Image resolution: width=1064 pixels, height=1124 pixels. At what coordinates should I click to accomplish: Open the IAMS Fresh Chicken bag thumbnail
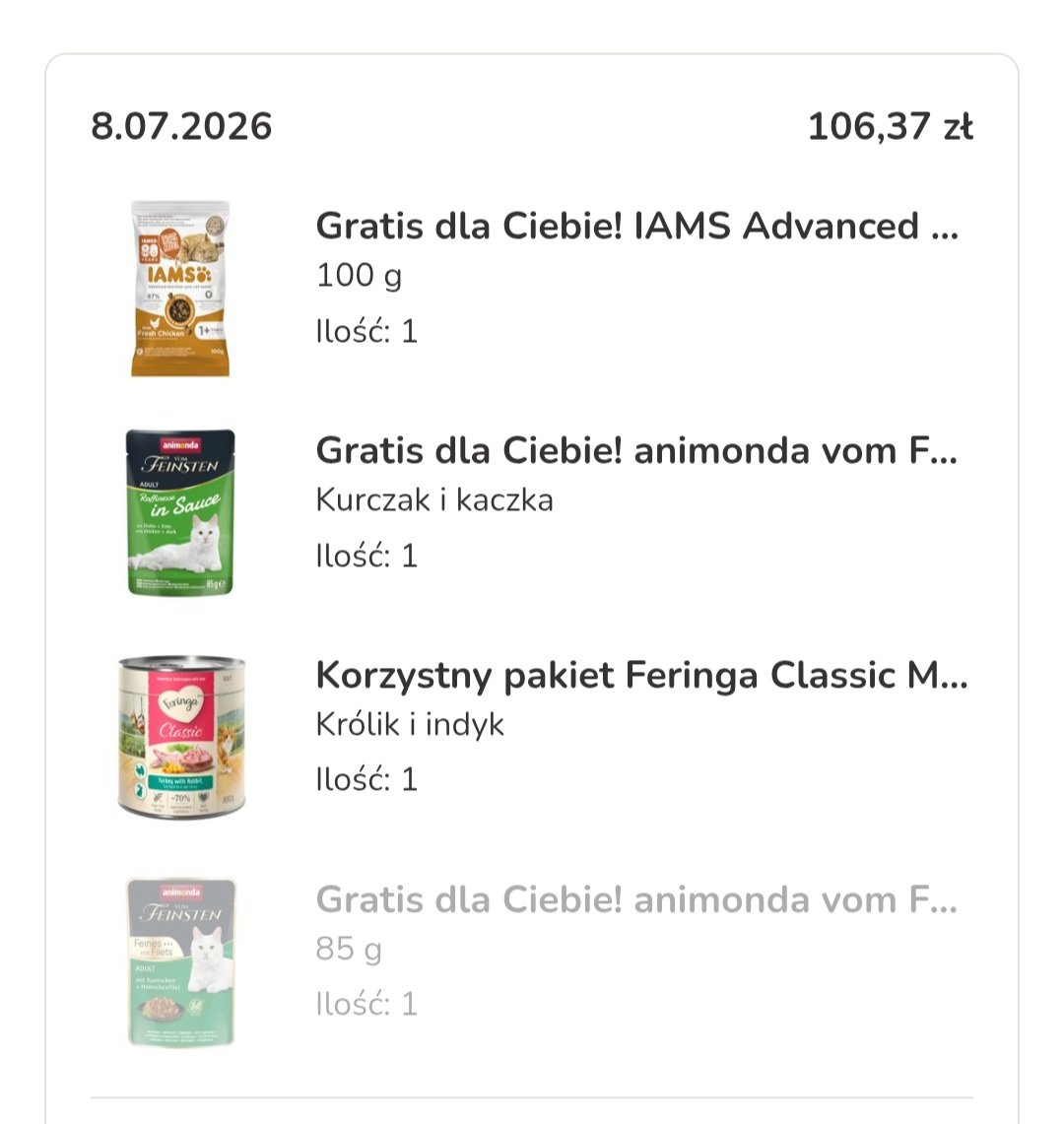point(180,289)
